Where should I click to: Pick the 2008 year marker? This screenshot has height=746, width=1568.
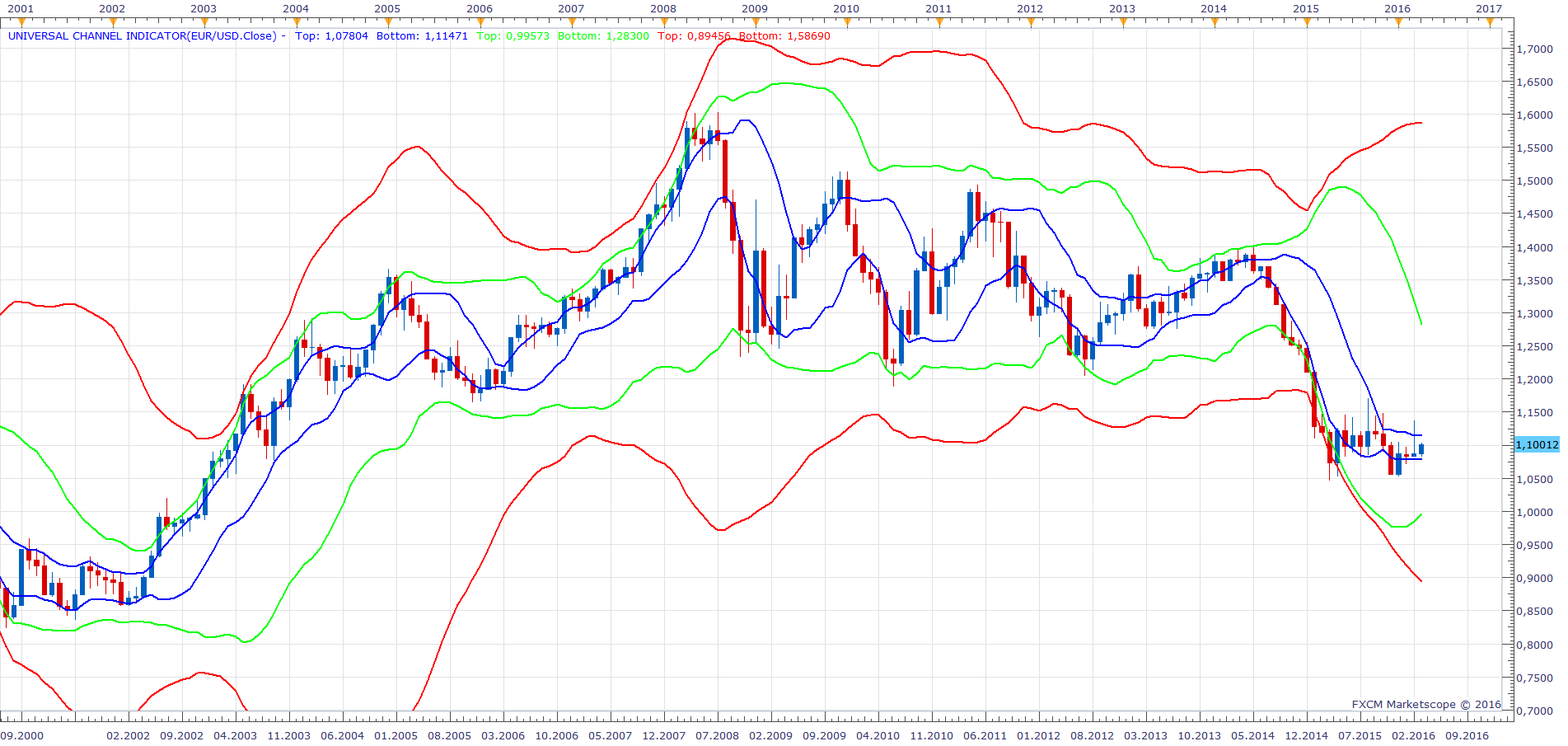pos(663,22)
